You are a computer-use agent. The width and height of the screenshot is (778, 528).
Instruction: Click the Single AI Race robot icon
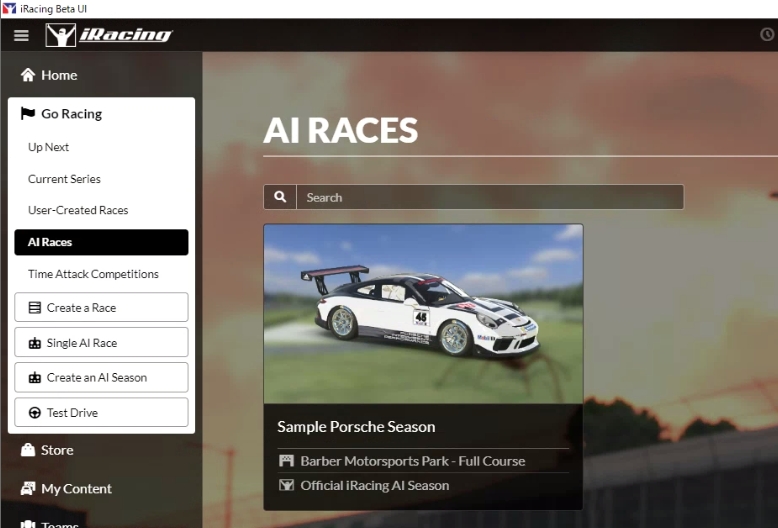click(x=35, y=343)
